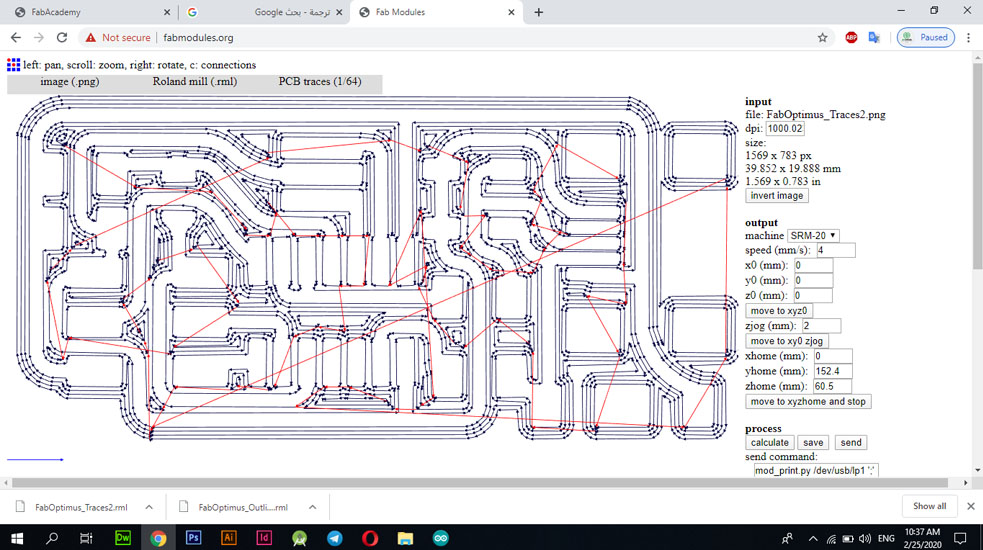Reload the fabmodules.org page
The height and width of the screenshot is (550, 983).
(61, 38)
